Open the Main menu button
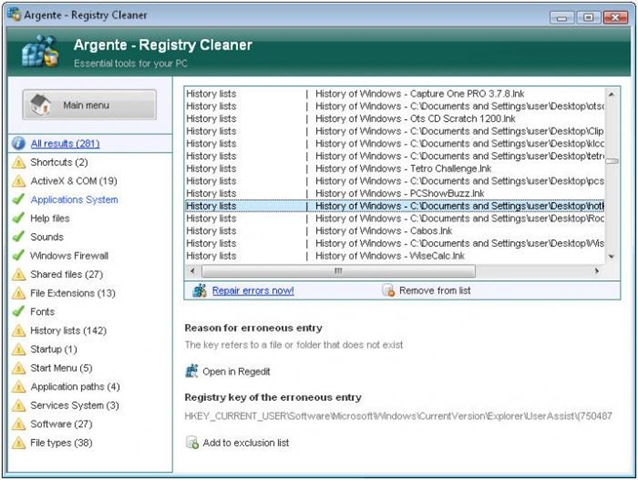The width and height of the screenshot is (638, 480). [89, 105]
